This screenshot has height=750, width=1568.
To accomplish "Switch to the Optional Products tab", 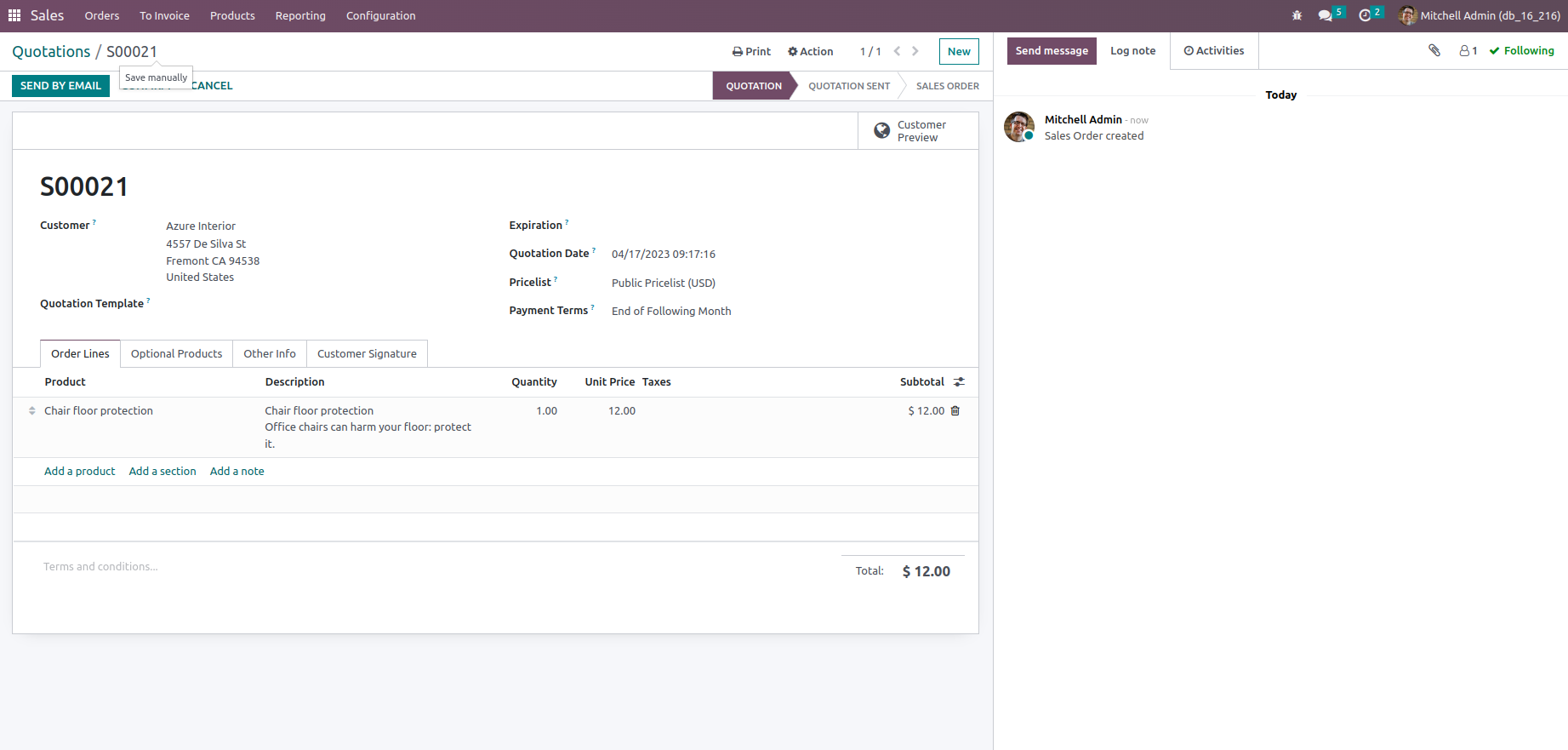I will [x=176, y=353].
